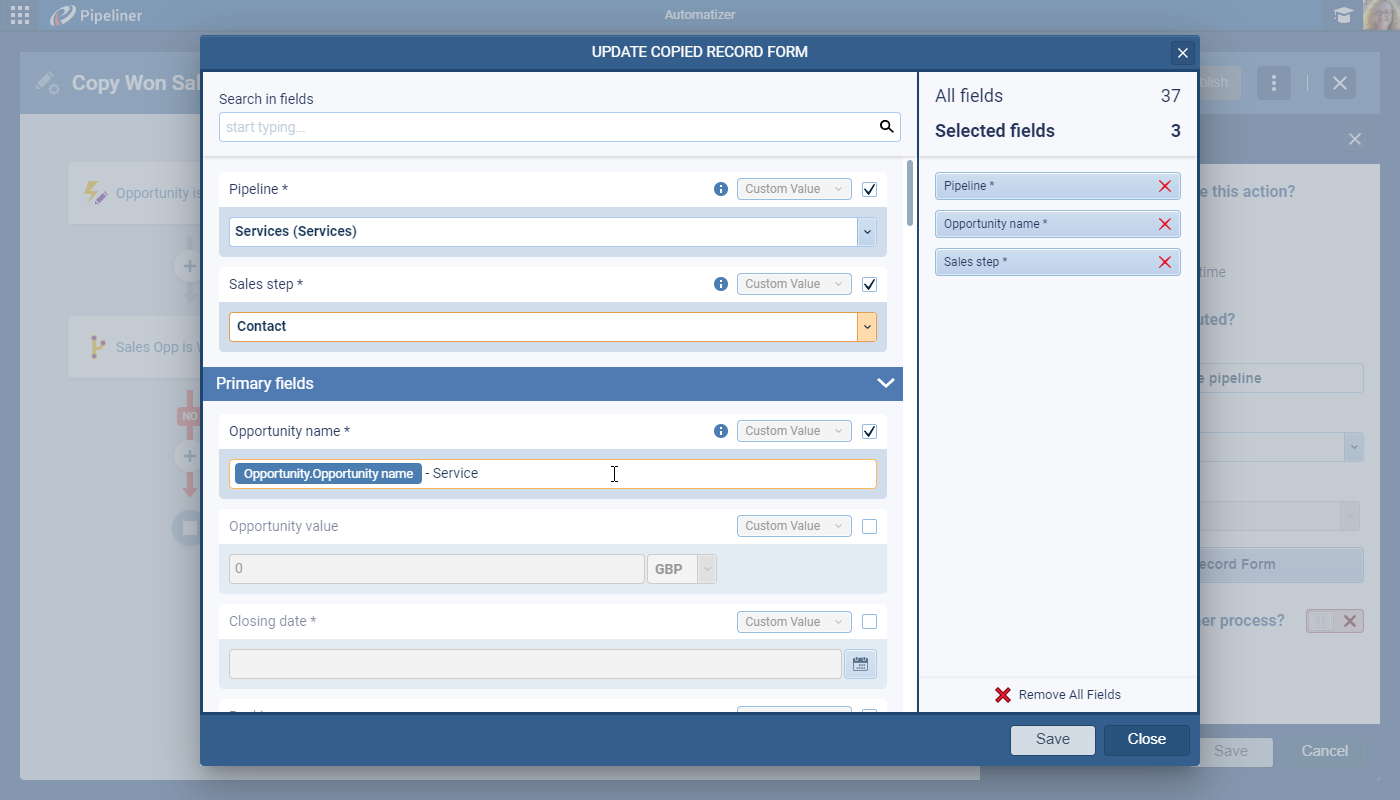Click the info icon beside Pipeline field
Viewport: 1400px width, 800px height.
721,189
